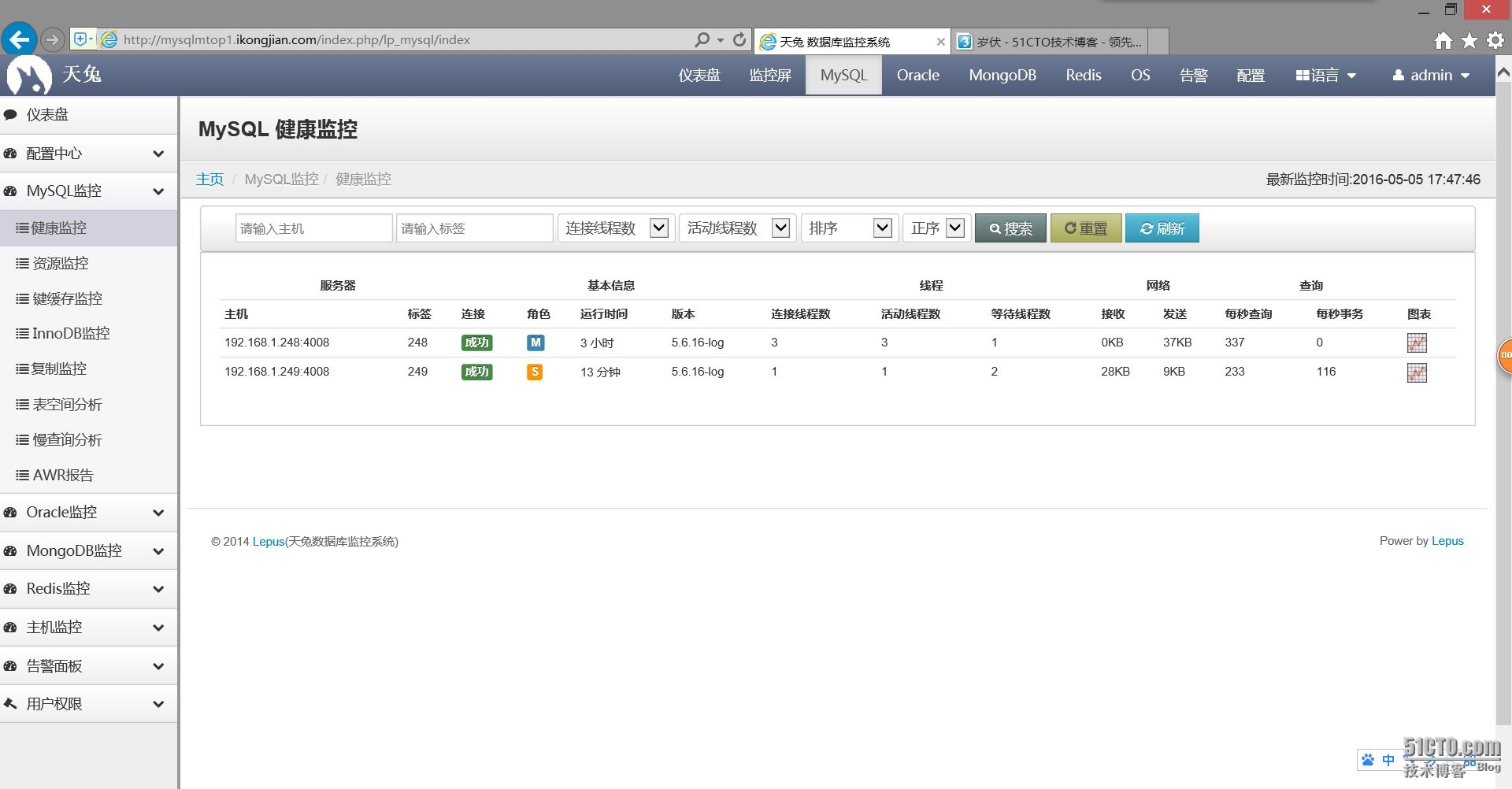
Task: Open browser tools gear icon
Action: (x=1495, y=41)
